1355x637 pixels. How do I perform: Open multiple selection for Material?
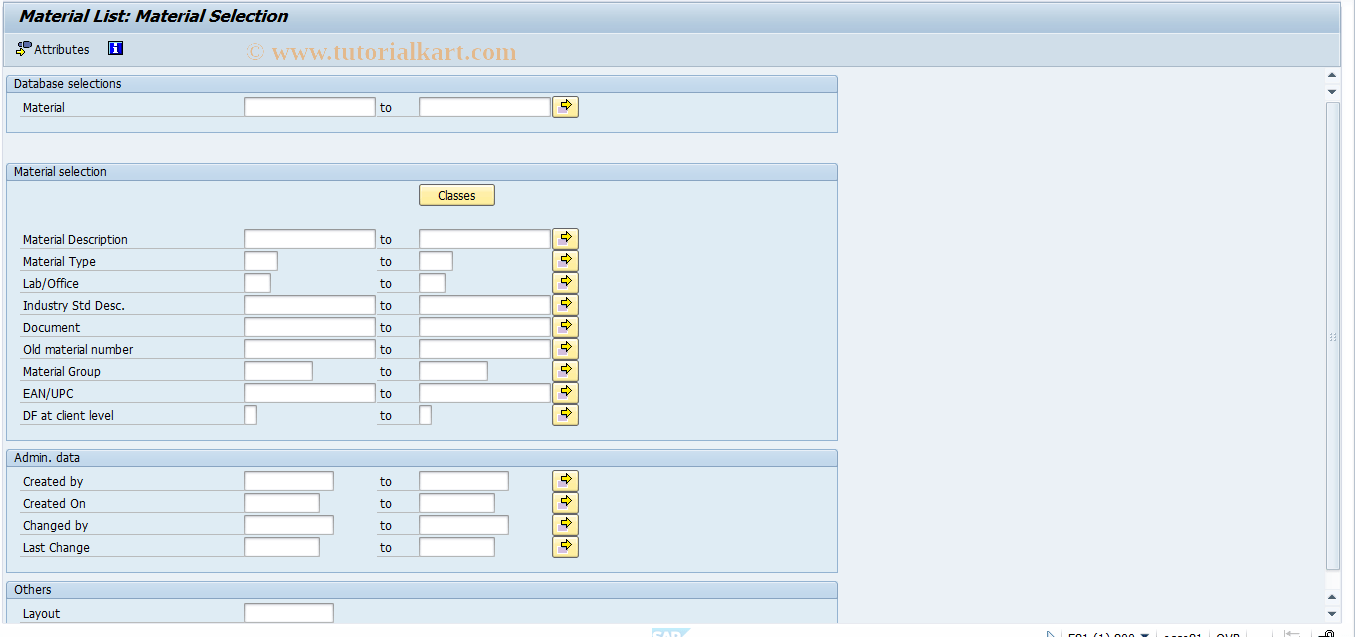click(x=565, y=106)
